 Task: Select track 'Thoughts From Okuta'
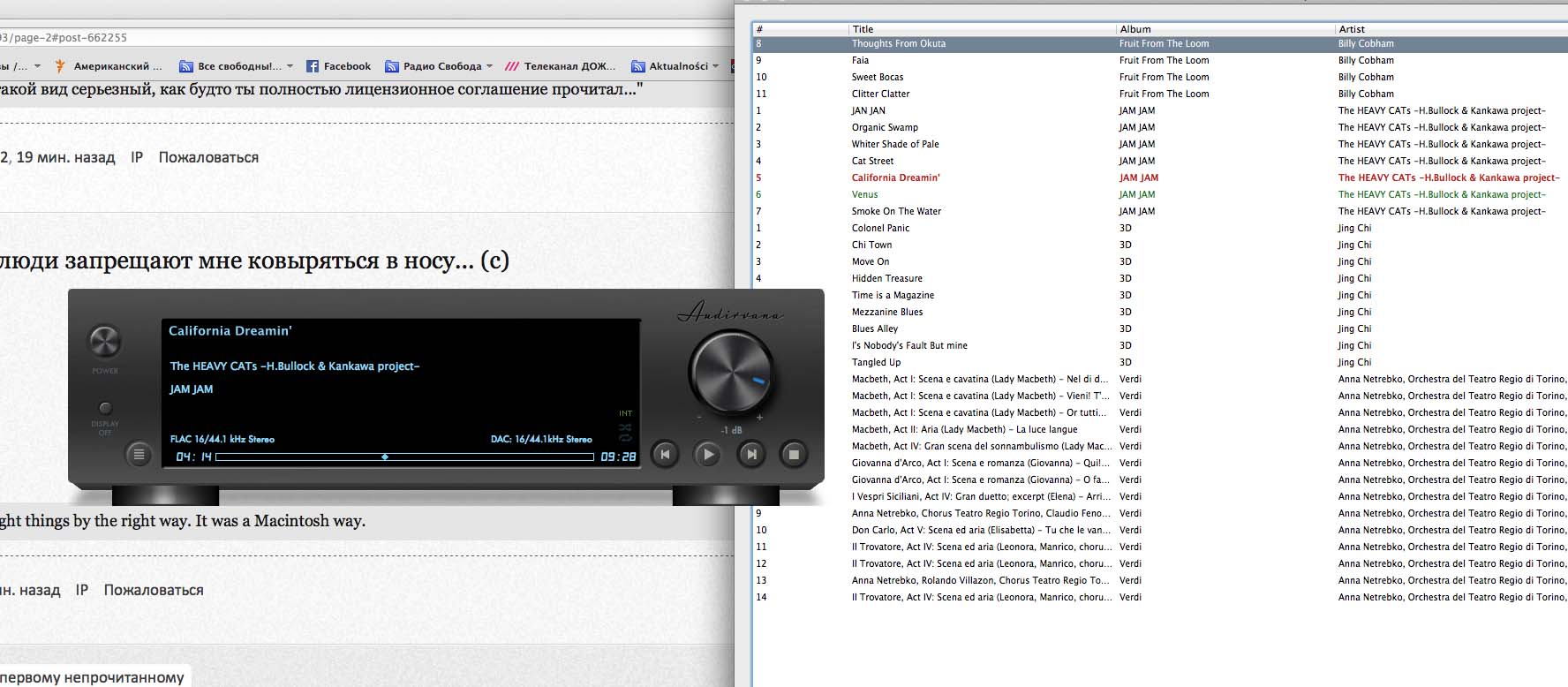(x=1160, y=43)
